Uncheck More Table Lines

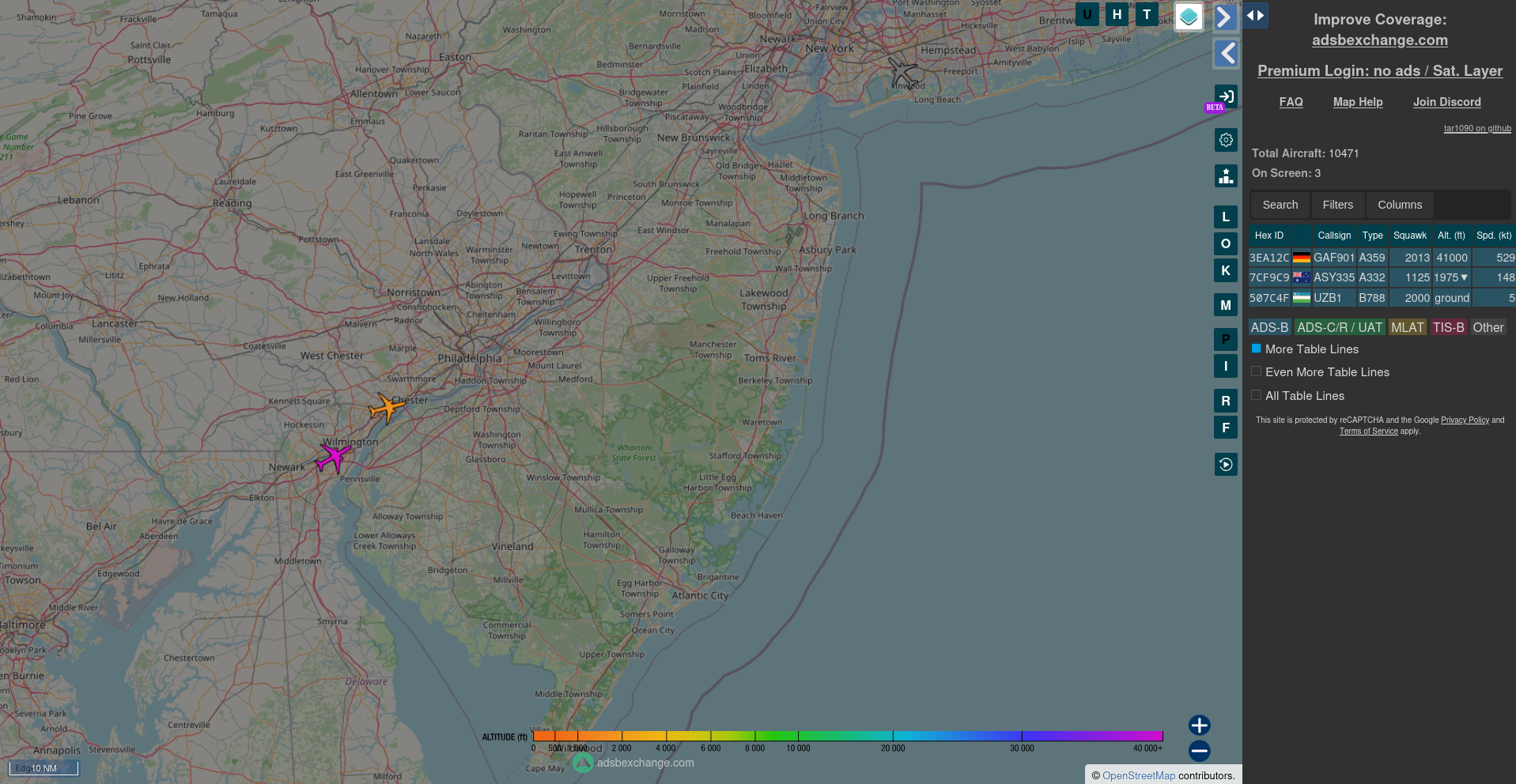point(1256,349)
